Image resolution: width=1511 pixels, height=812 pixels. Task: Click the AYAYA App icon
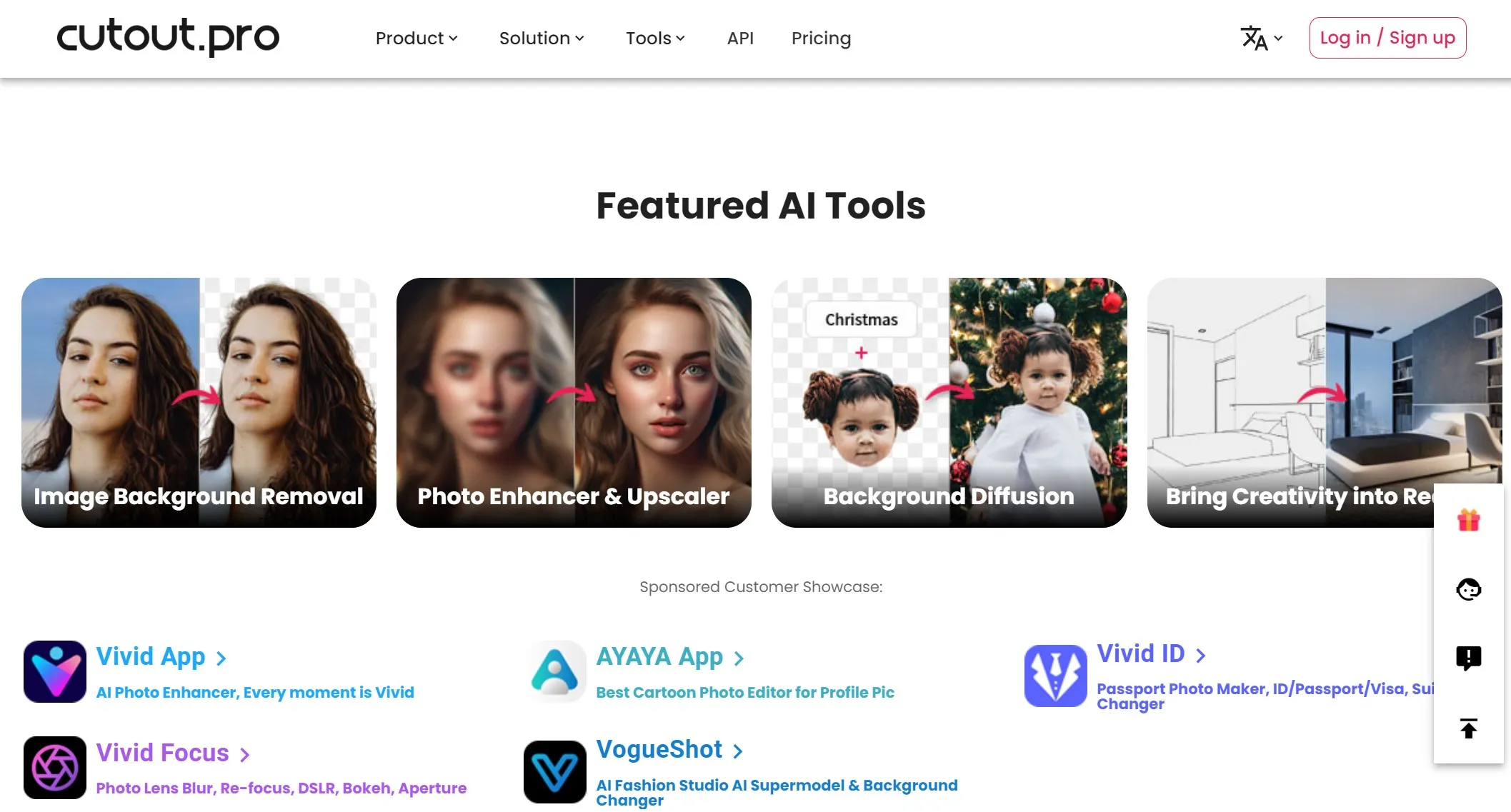pyautogui.click(x=554, y=671)
